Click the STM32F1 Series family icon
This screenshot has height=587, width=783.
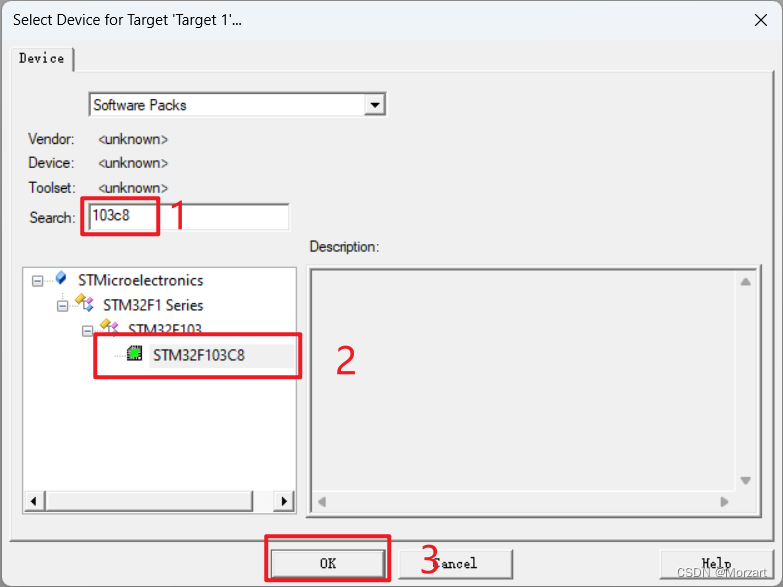click(x=84, y=302)
